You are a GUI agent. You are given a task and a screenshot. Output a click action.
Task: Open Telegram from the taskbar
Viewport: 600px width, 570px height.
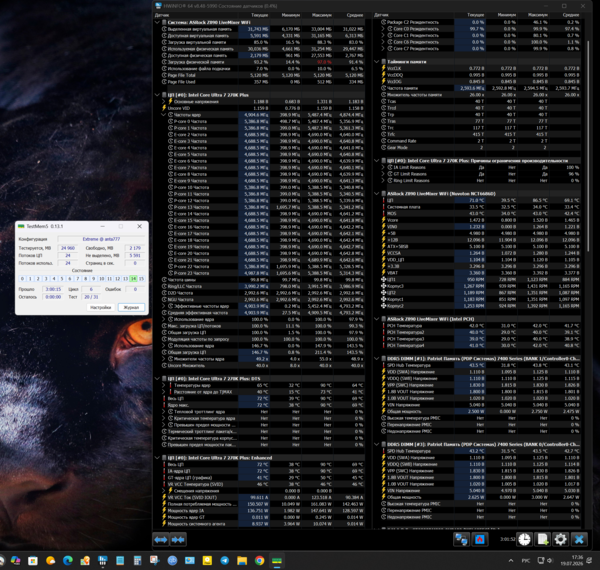(225, 561)
